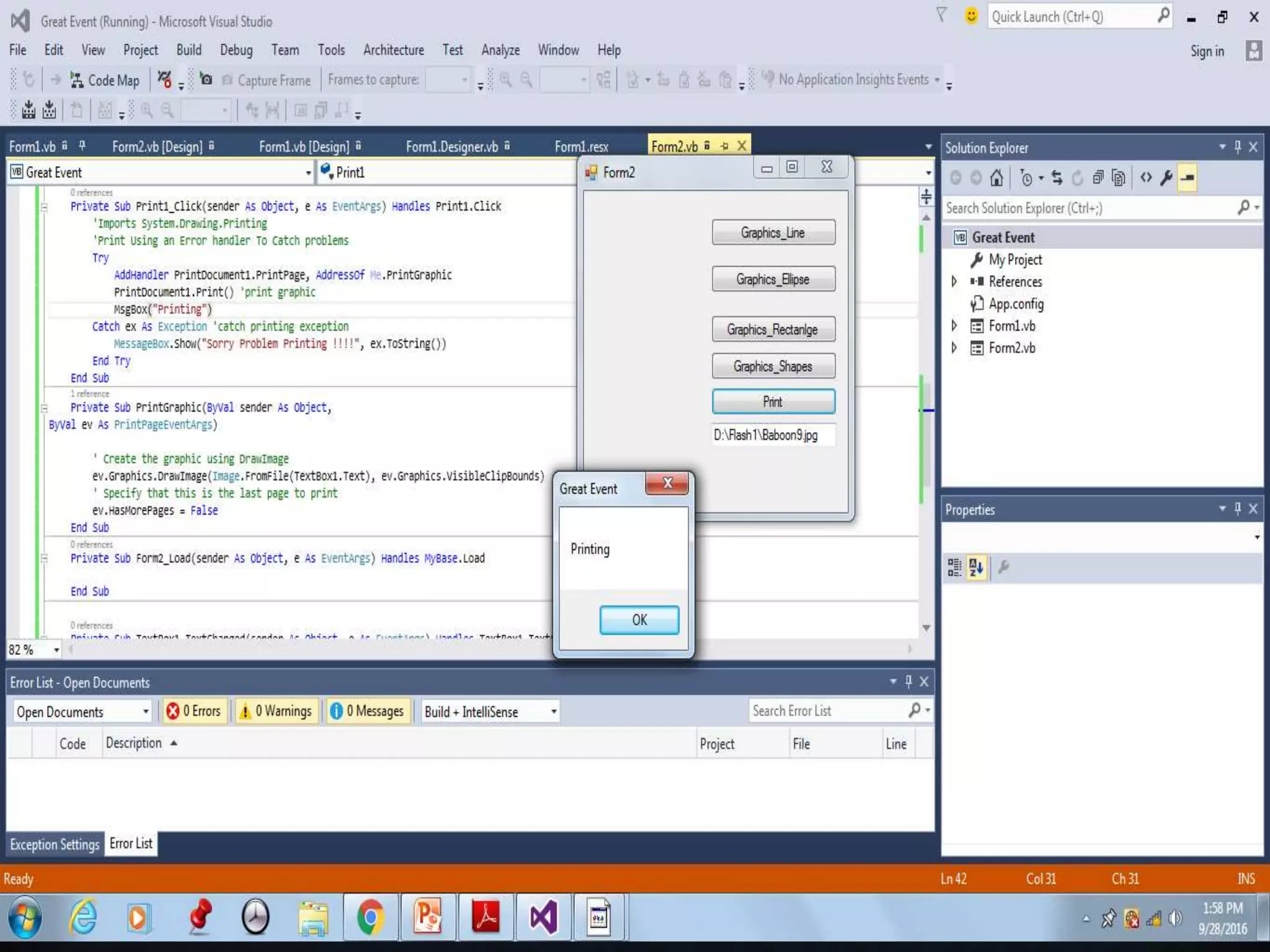
Task: Open the Build + IntelliSense dropdown
Action: click(x=490, y=712)
